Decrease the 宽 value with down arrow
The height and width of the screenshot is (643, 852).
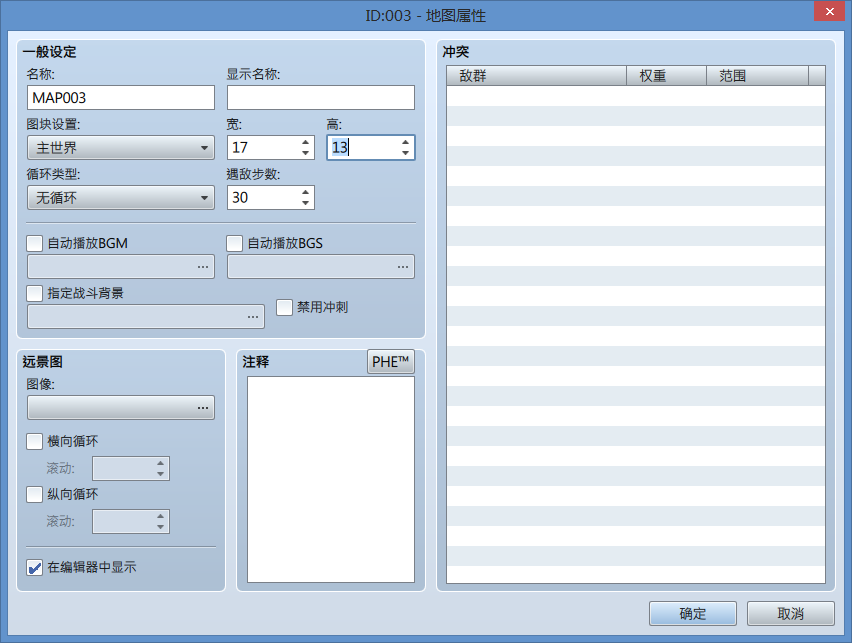coord(305,153)
